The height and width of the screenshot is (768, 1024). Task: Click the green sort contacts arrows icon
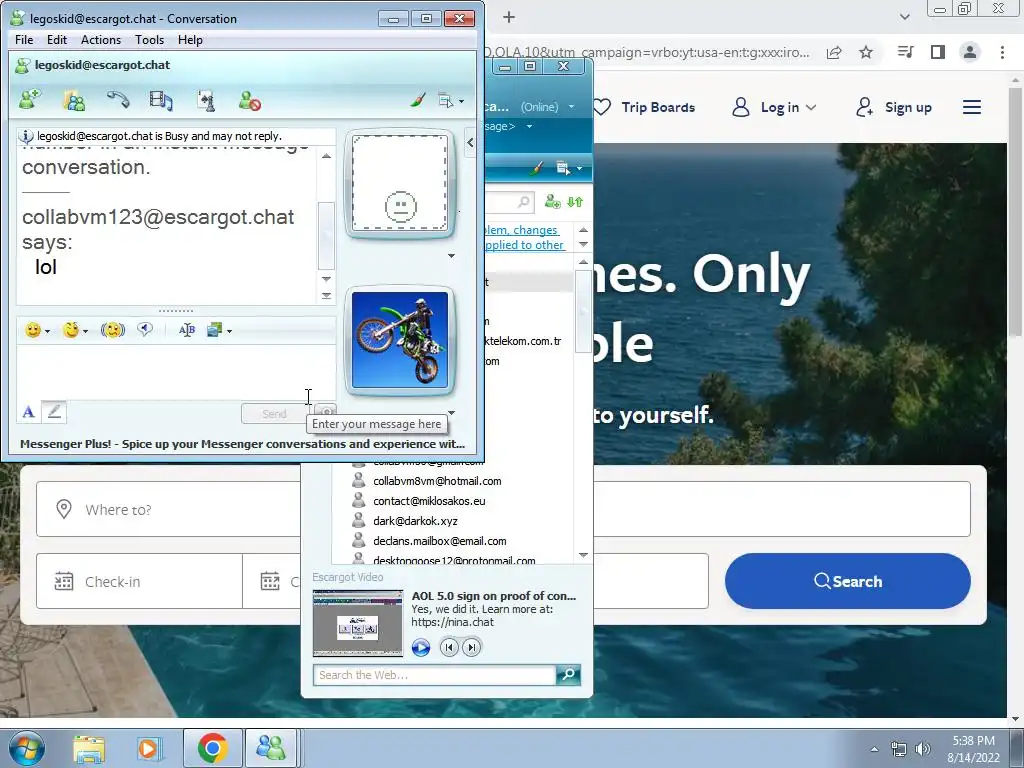tap(575, 202)
